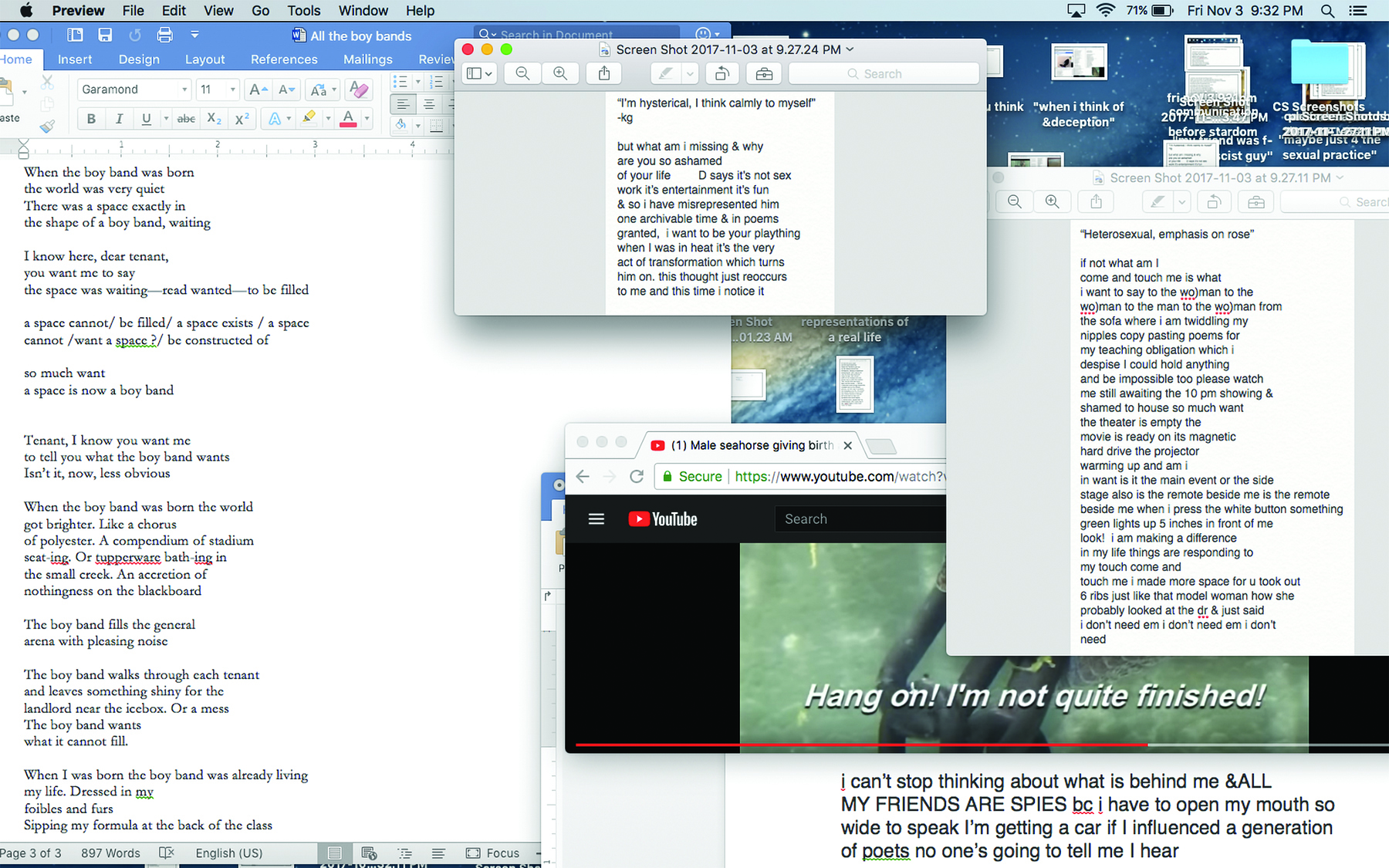Open the Change Case Aa dropdown
The width and height of the screenshot is (1389, 868).
click(x=323, y=90)
